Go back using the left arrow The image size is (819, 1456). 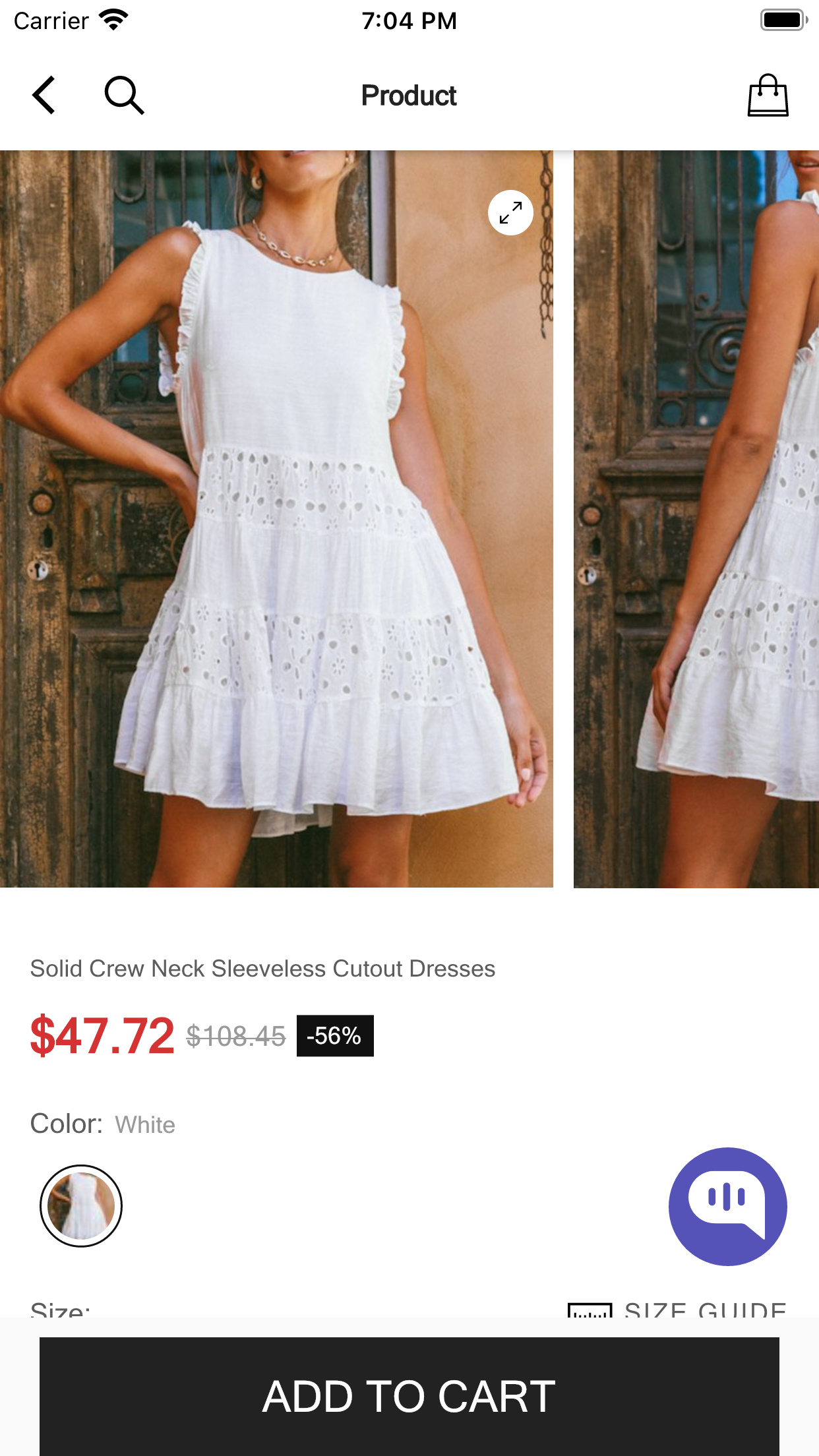coord(44,96)
